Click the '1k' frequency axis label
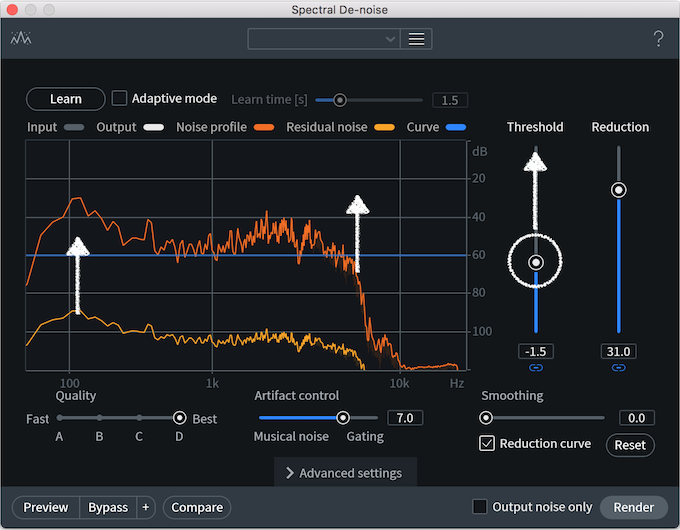The image size is (680, 530). click(212, 383)
